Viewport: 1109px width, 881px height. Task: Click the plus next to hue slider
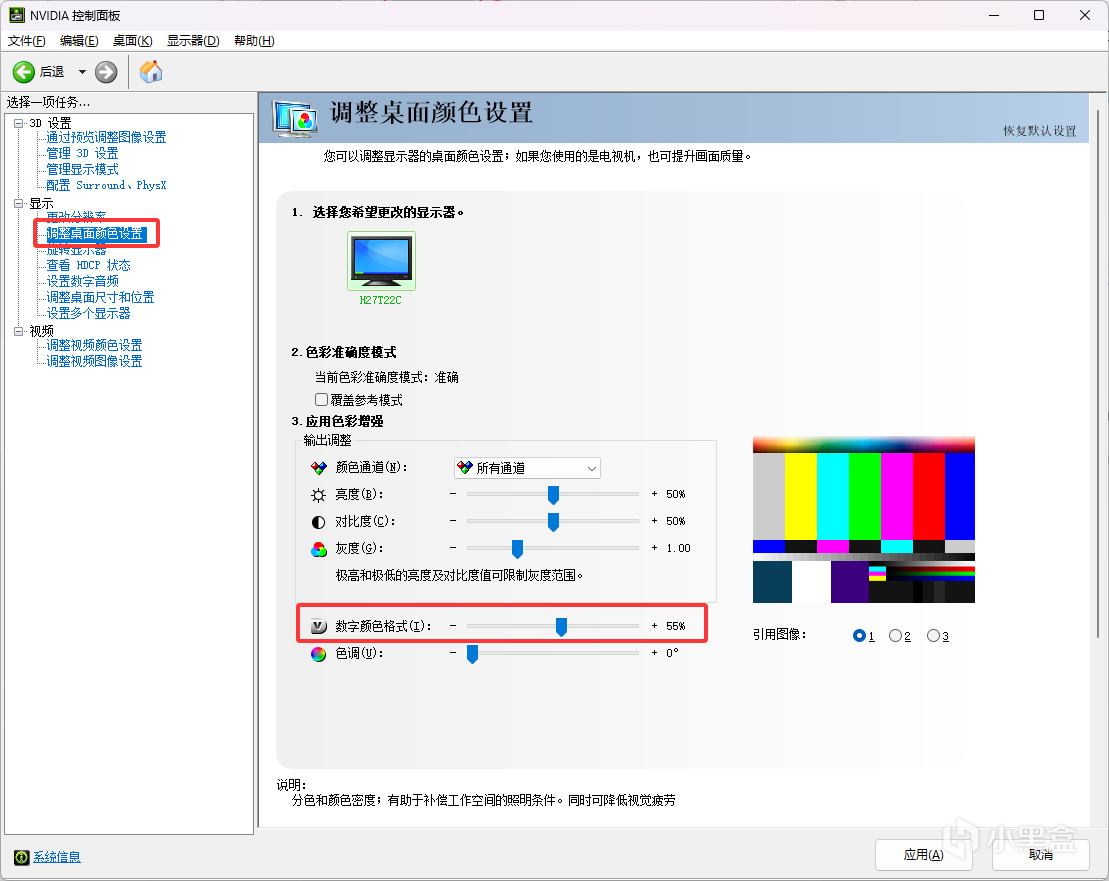(654, 653)
